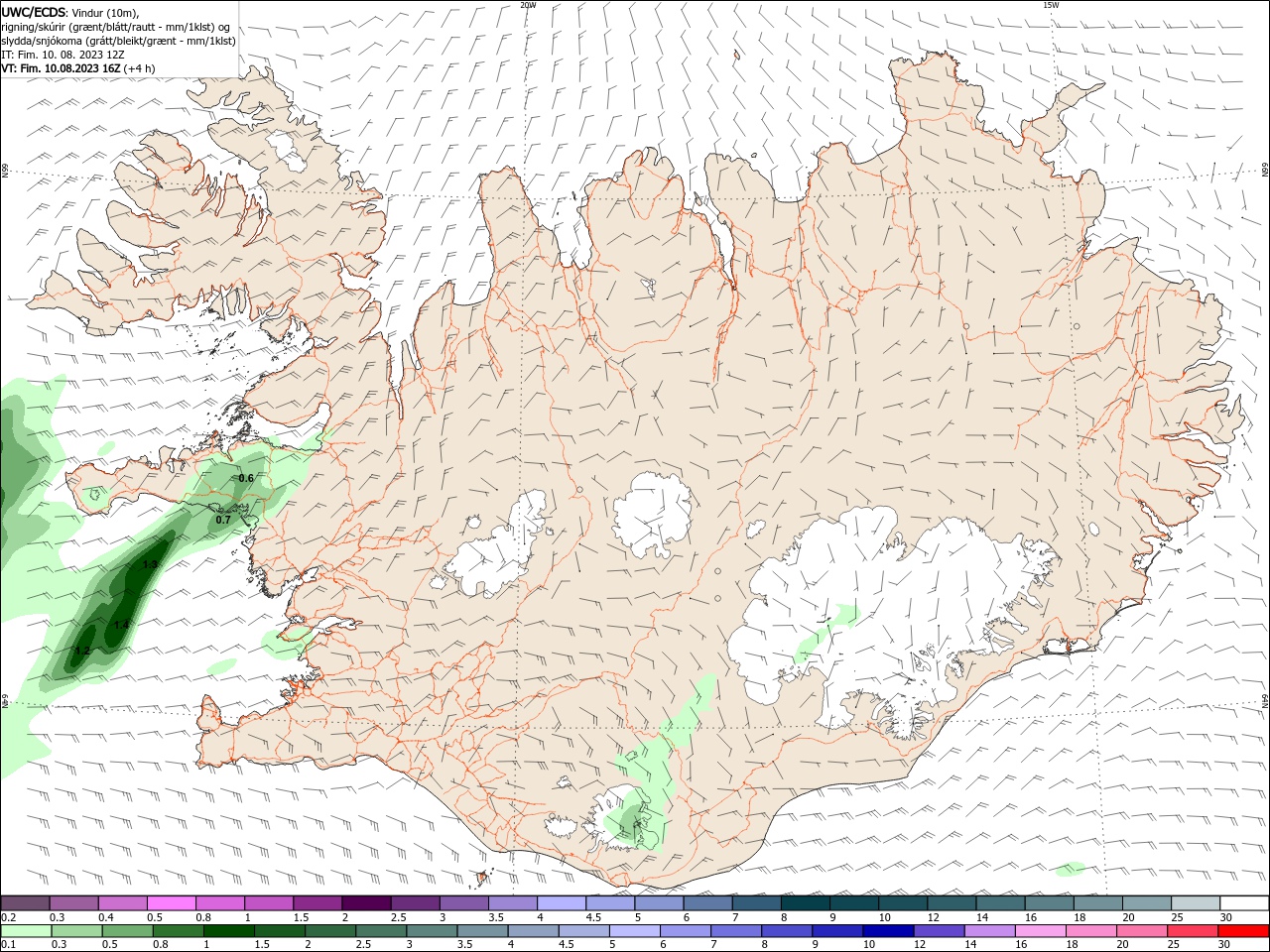This screenshot has height=952, width=1270.
Task: Click the 15W longitude label
Action: pyautogui.click(x=1051, y=5)
